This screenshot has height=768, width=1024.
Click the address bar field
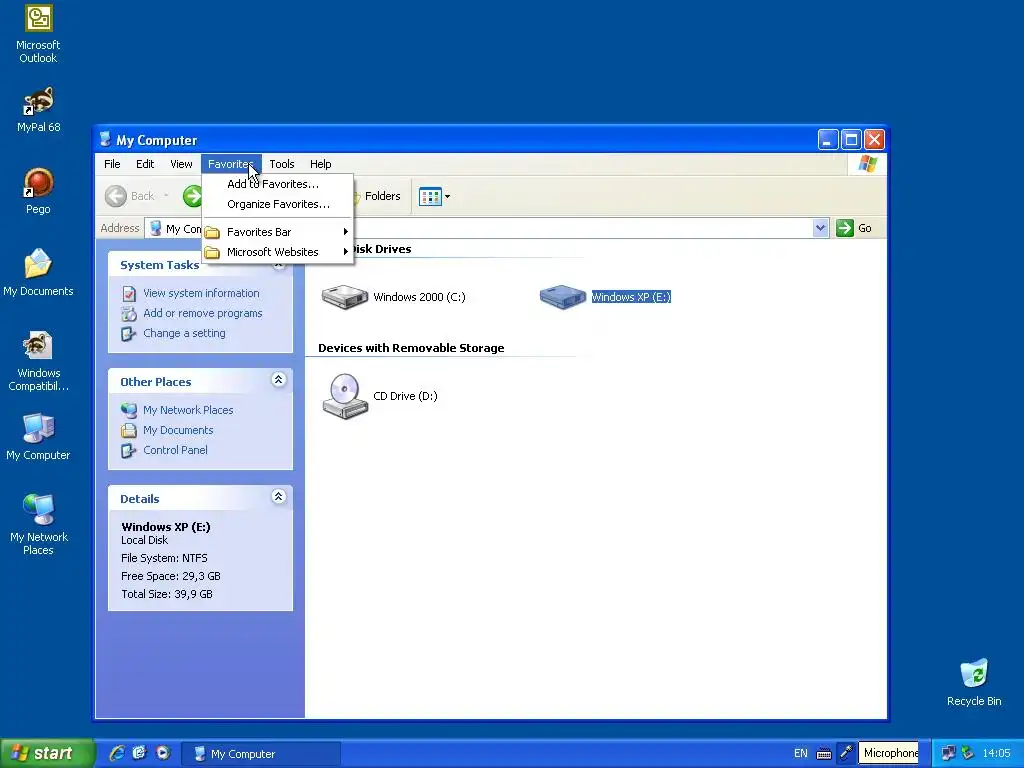click(x=487, y=228)
